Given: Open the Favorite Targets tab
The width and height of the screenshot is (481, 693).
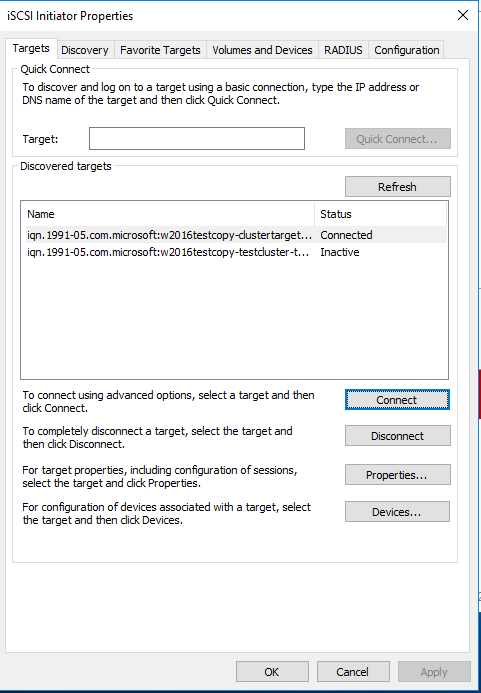Looking at the screenshot, I should pyautogui.click(x=160, y=50).
